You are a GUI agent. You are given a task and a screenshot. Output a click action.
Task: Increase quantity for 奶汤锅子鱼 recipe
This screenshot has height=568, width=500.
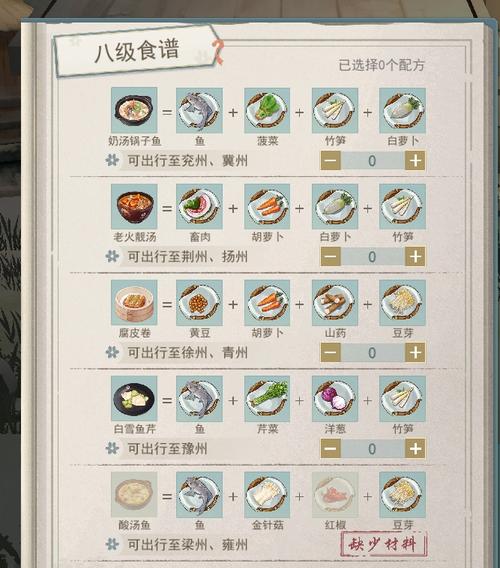(x=415, y=160)
